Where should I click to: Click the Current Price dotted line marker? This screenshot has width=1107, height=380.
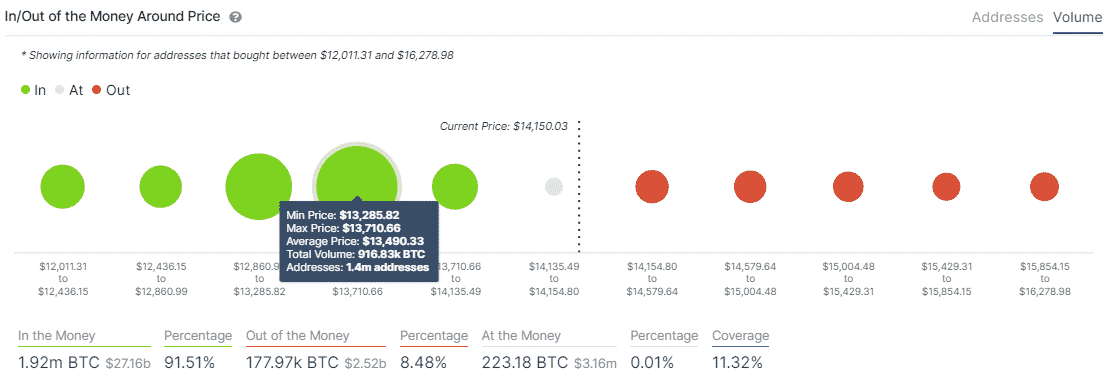click(579, 187)
